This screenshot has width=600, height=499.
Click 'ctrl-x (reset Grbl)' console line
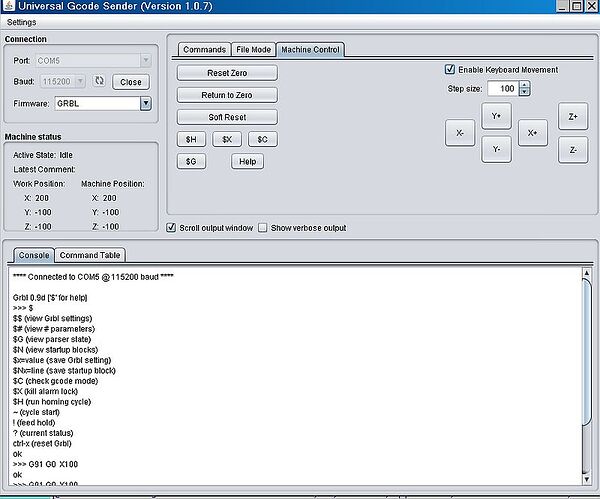[42, 444]
